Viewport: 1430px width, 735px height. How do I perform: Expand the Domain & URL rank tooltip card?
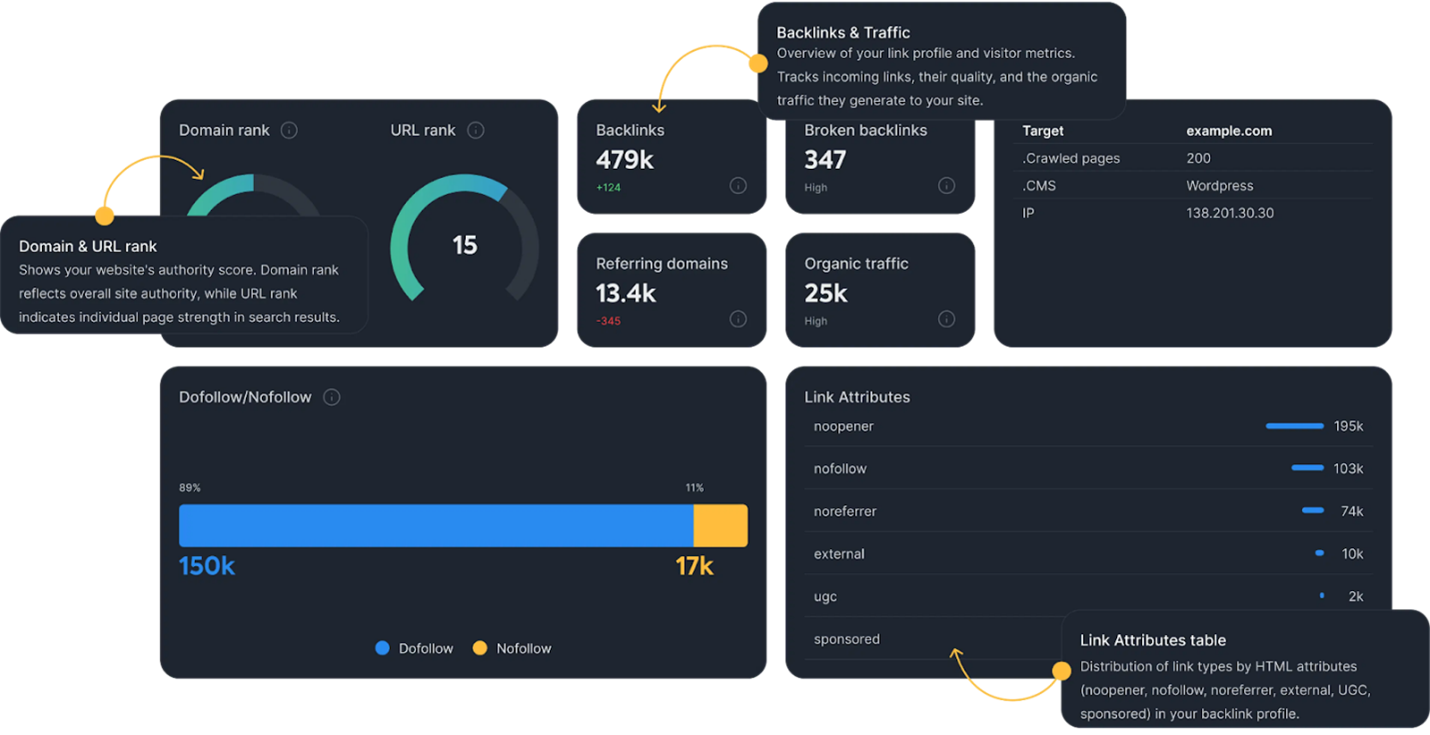coord(182,281)
